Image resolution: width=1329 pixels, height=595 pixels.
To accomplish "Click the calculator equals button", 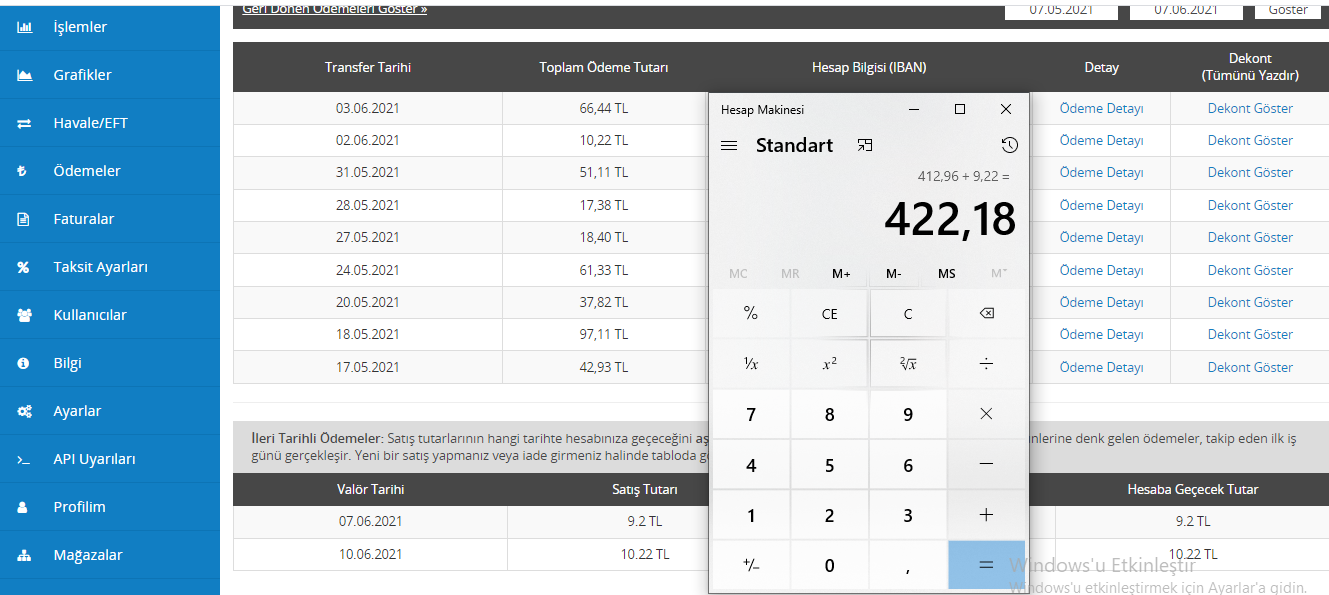I will 986,565.
